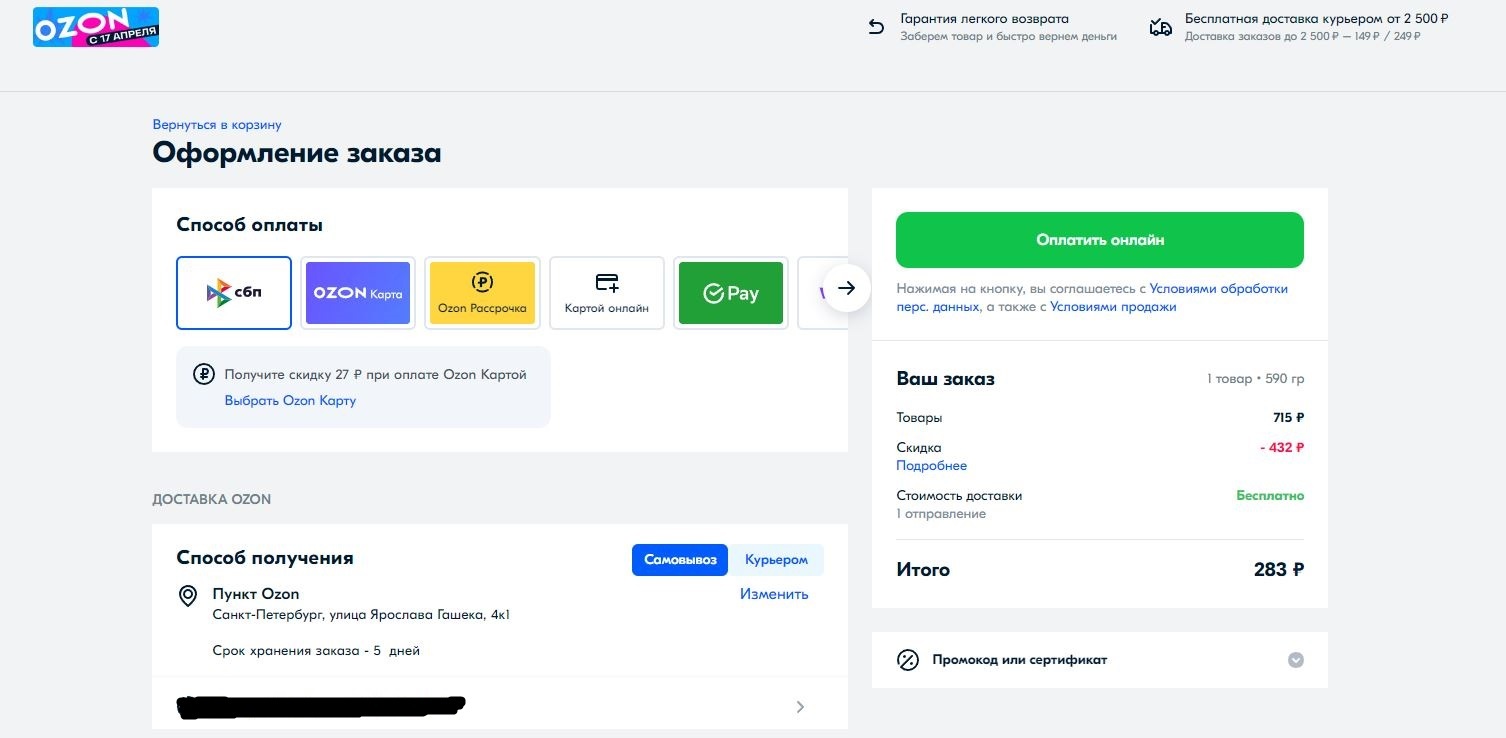Click the discount value - 432 ₽
1506x738 pixels.
[x=1282, y=448]
